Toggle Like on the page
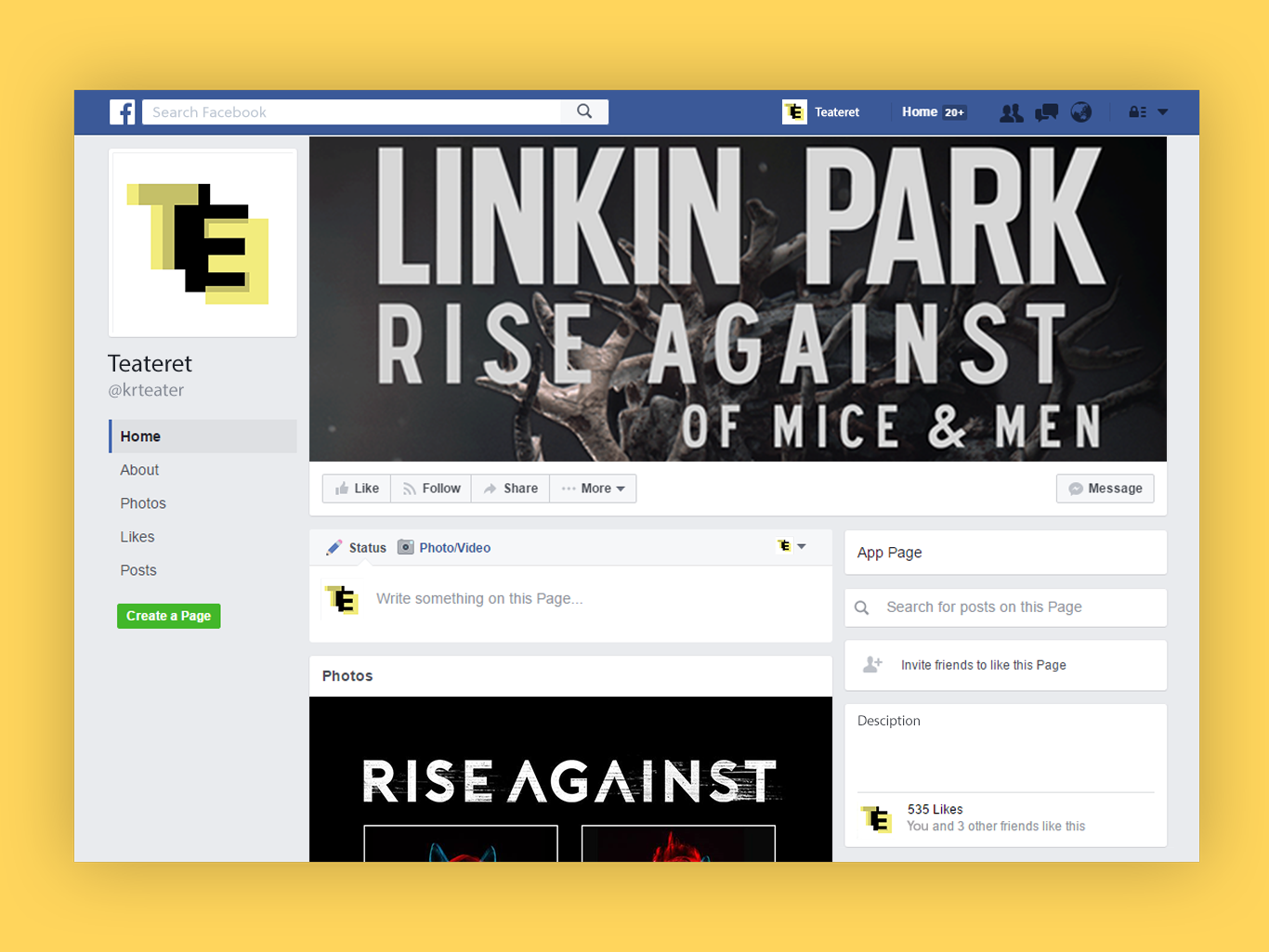The height and width of the screenshot is (952, 1269). coord(357,489)
